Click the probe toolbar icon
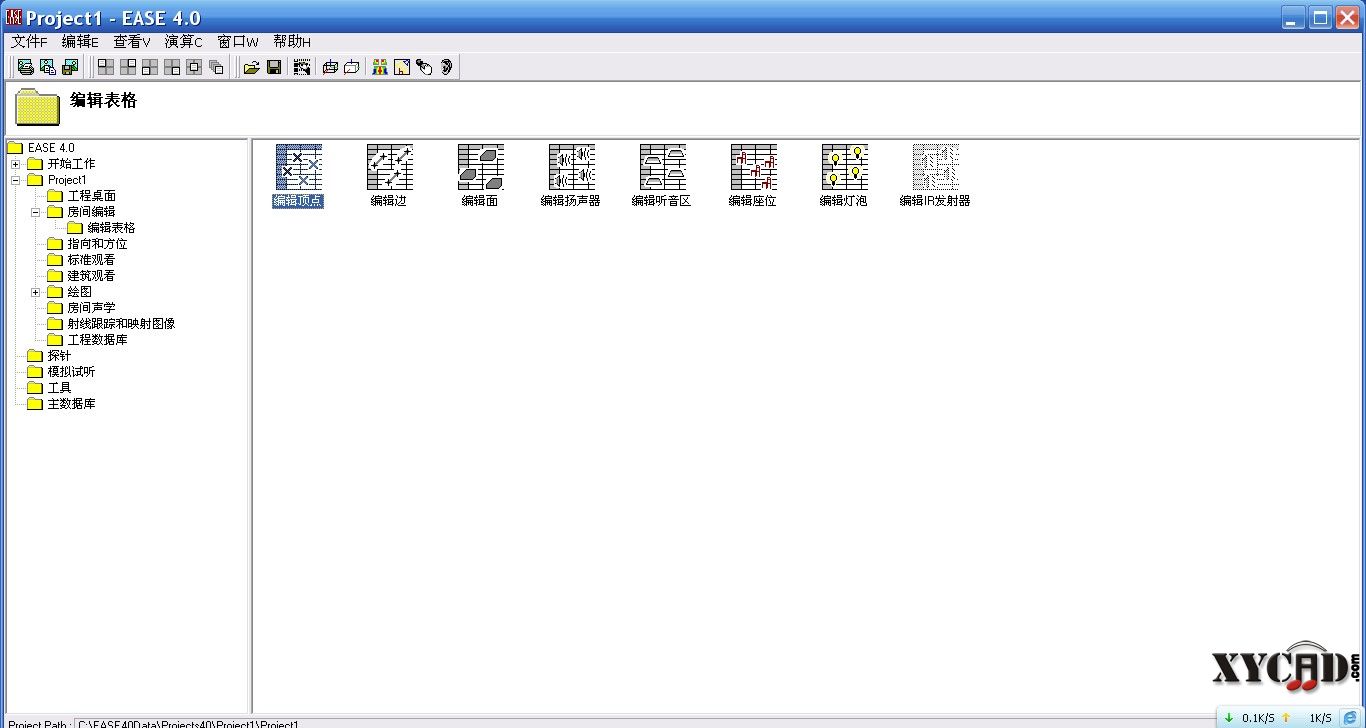 [x=424, y=67]
